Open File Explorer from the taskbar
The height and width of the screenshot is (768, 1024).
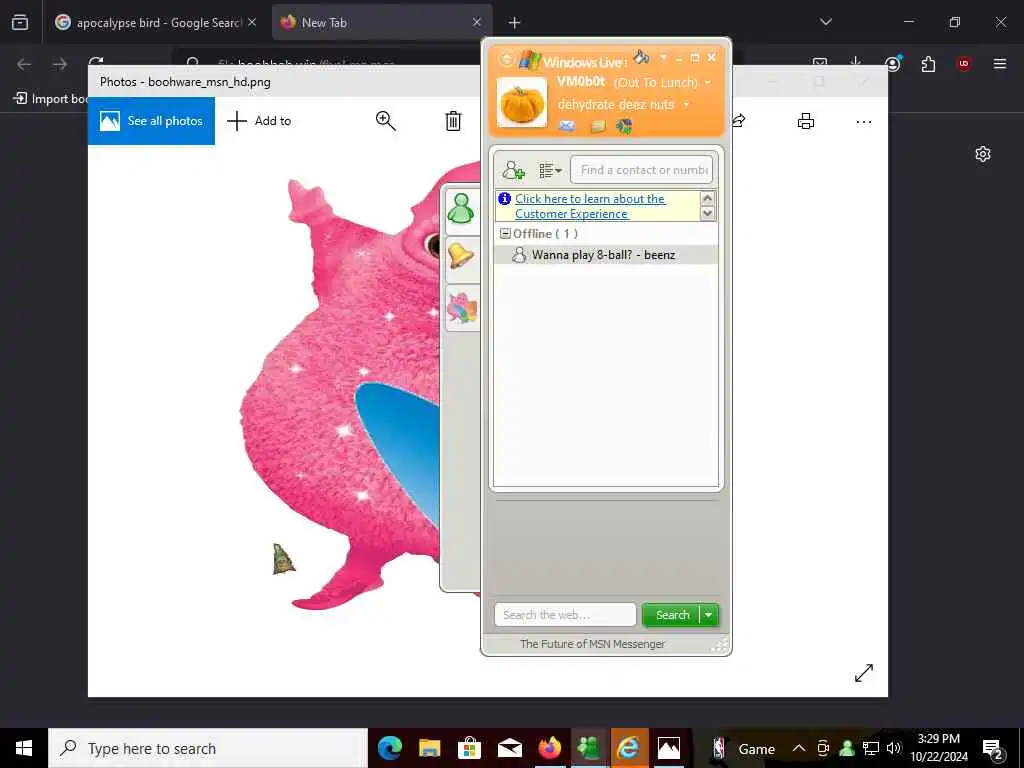tap(430, 748)
